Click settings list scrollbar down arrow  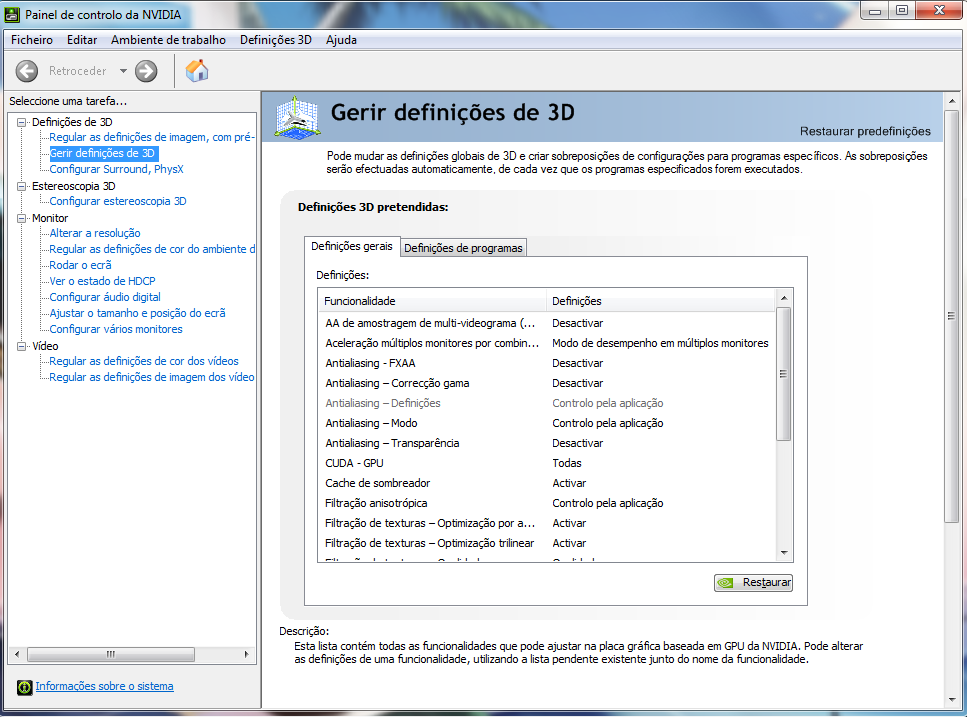click(x=784, y=553)
